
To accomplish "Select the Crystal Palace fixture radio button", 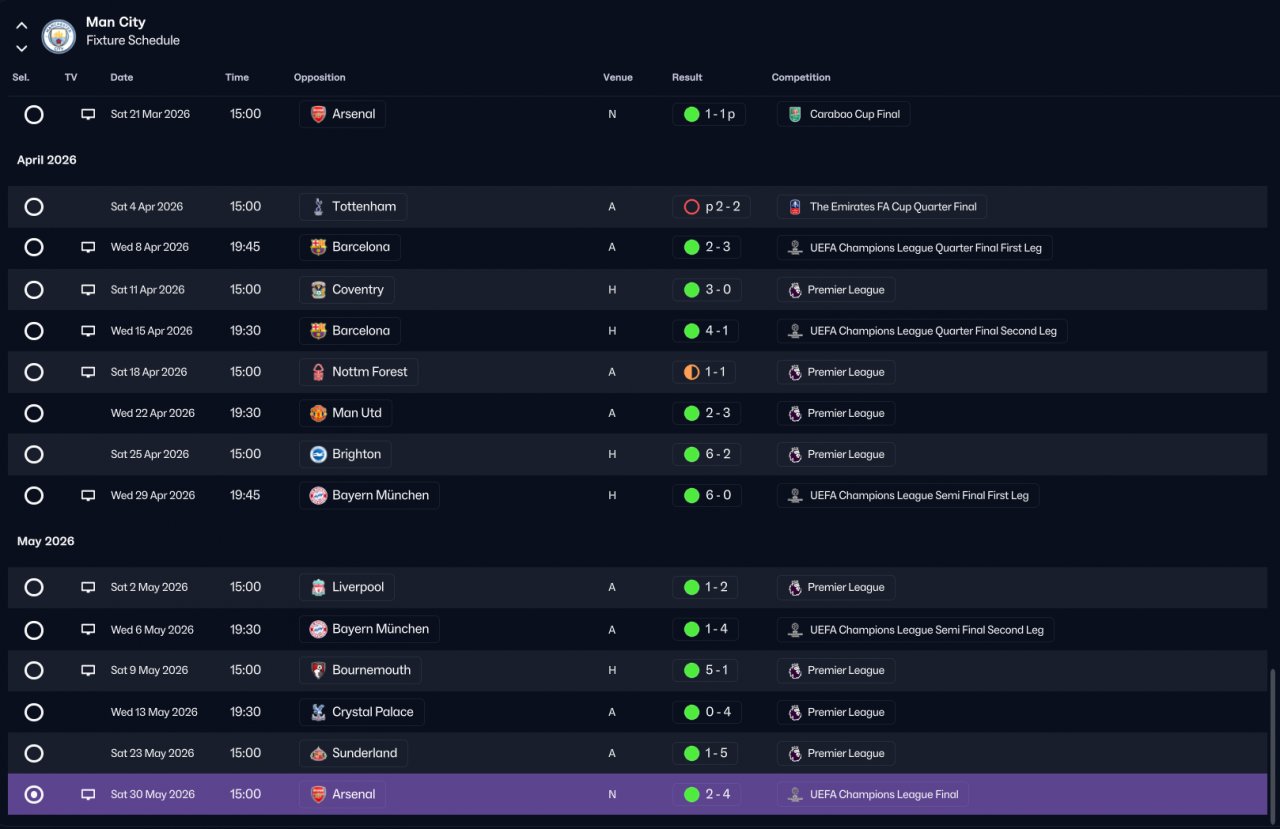I will (34, 712).
